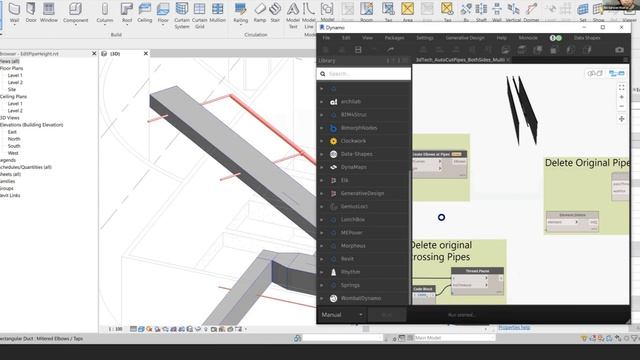Image resolution: width=640 pixels, height=360 pixels.
Task: Click zoom out minus on Dynamo canvas
Action: click(x=621, y=106)
